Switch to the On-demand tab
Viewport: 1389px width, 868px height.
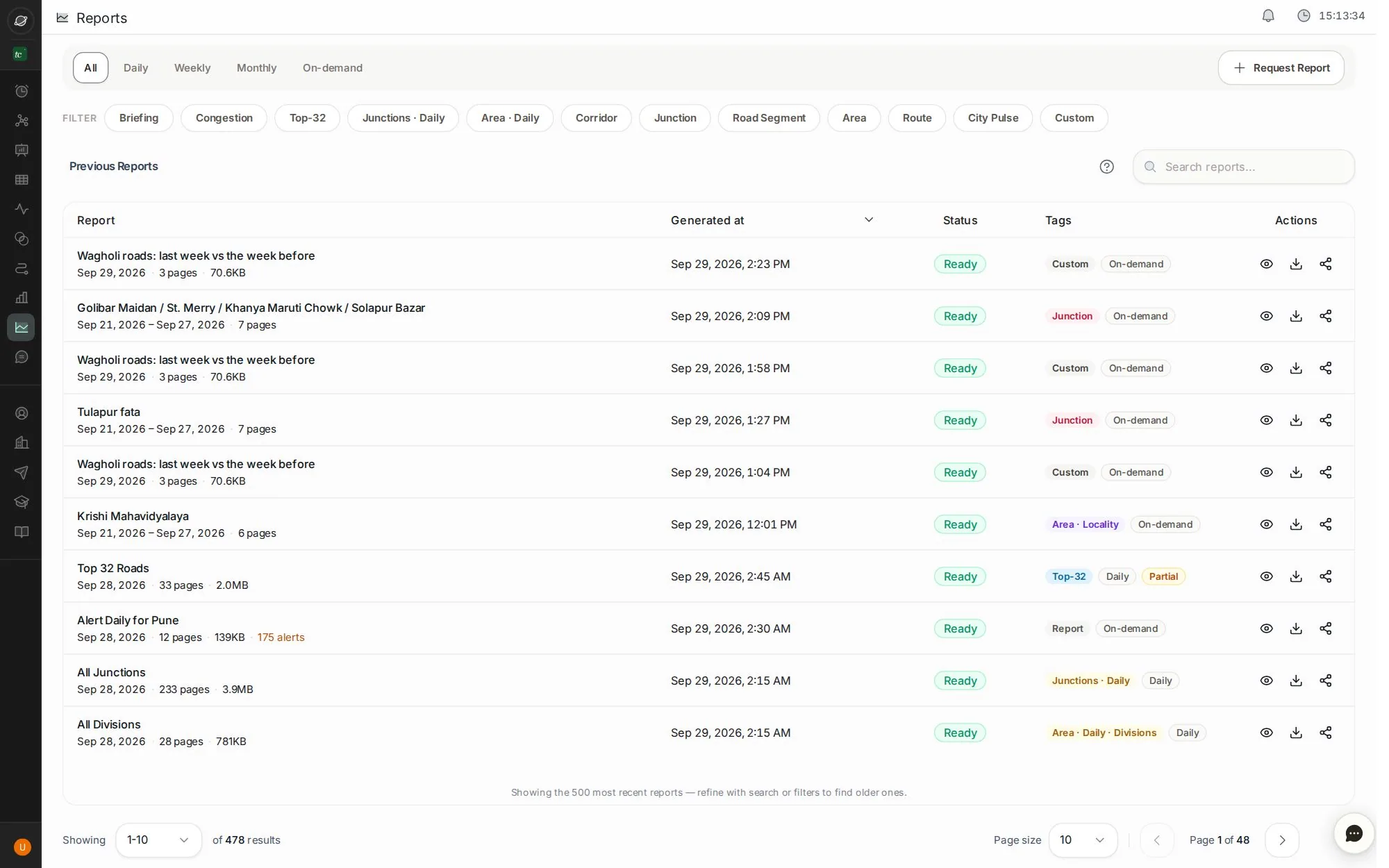[x=333, y=68]
